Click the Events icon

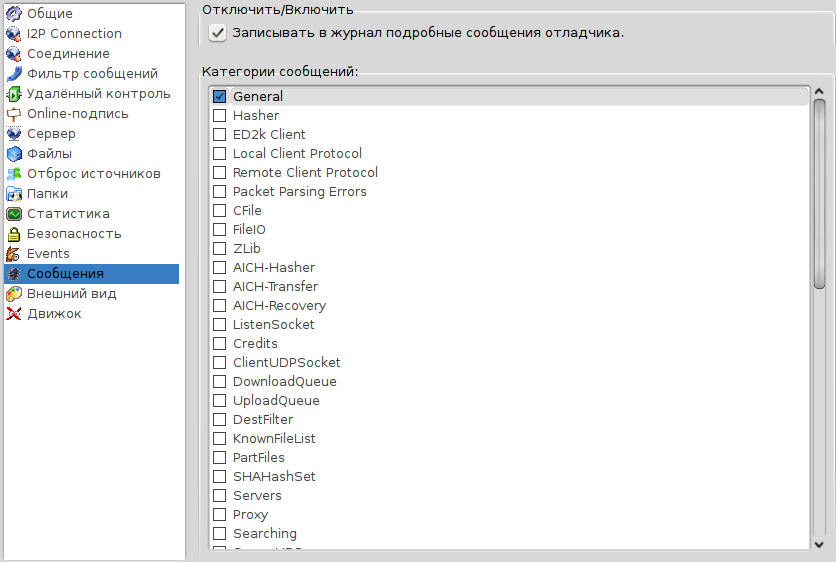(14, 254)
